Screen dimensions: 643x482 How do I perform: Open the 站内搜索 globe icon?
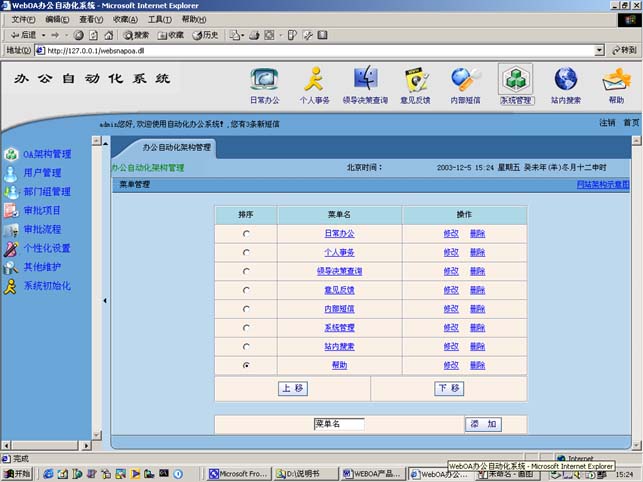point(565,80)
